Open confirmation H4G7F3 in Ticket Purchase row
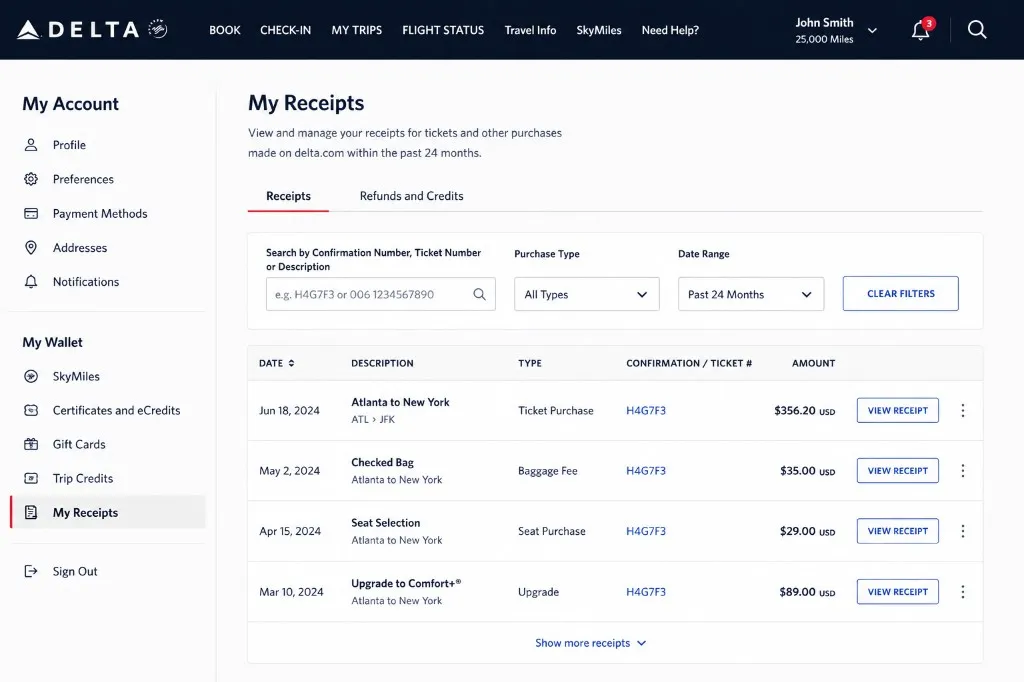Viewport: 1024px width, 682px height. tap(646, 410)
